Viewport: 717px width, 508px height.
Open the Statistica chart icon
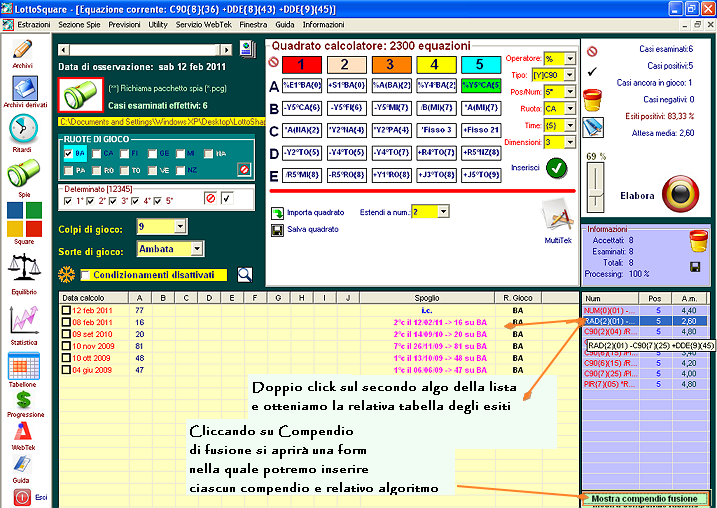tap(24, 320)
